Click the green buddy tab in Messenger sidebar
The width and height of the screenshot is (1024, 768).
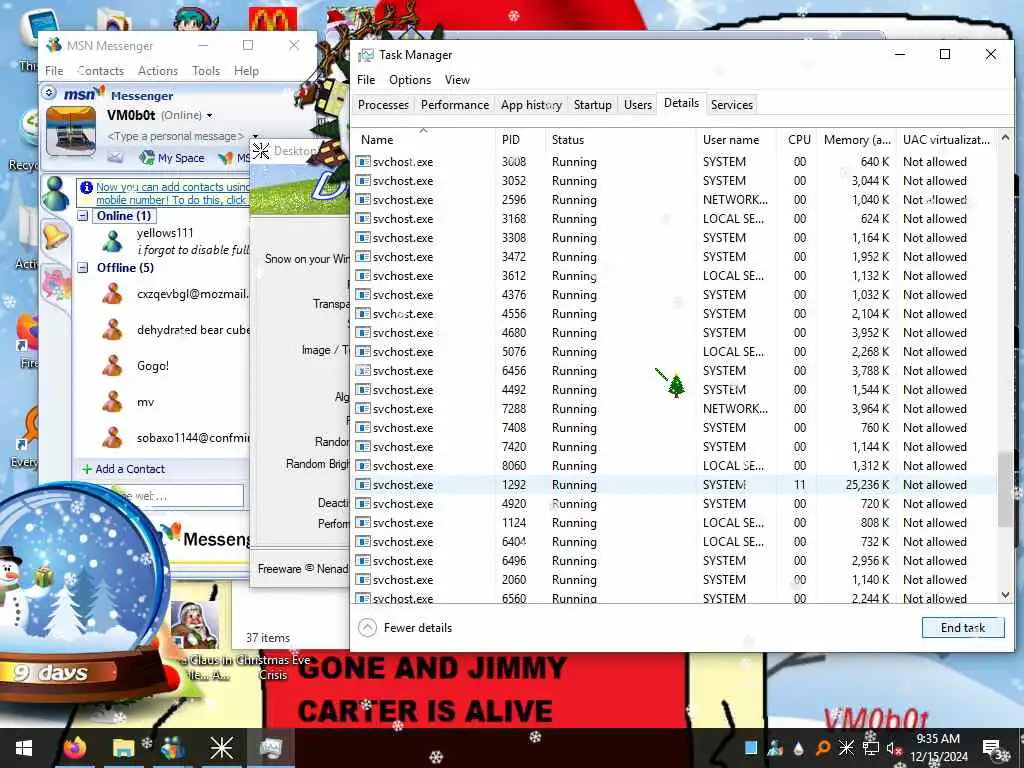point(56,194)
